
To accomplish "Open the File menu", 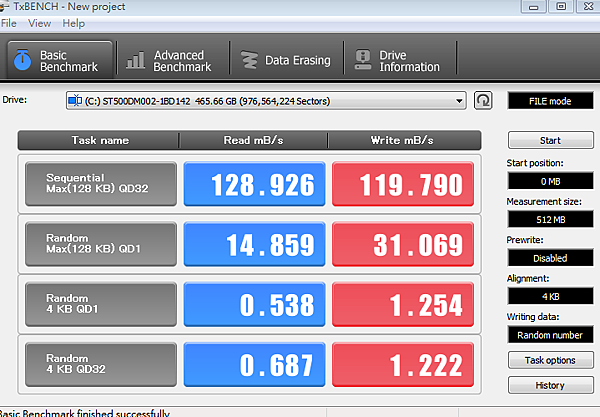I will pos(8,23).
